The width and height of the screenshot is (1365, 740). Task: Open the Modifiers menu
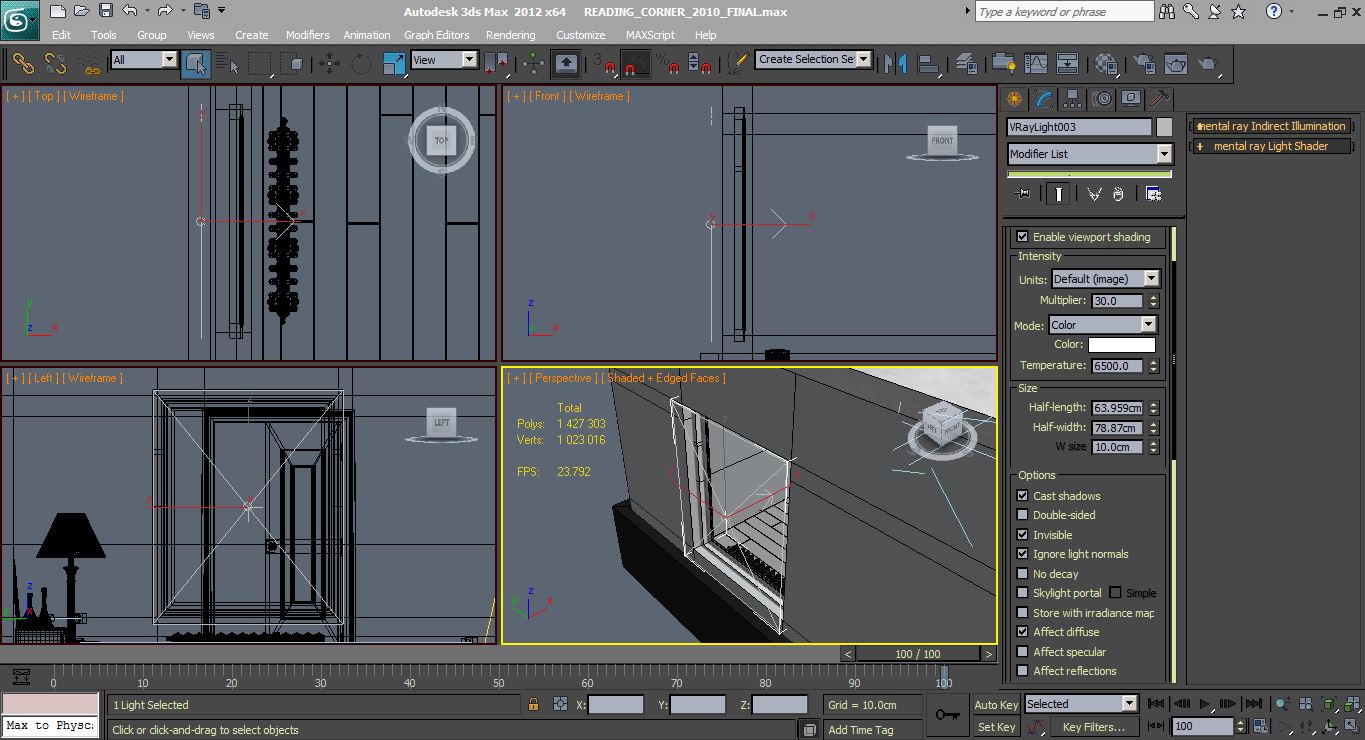pos(307,35)
